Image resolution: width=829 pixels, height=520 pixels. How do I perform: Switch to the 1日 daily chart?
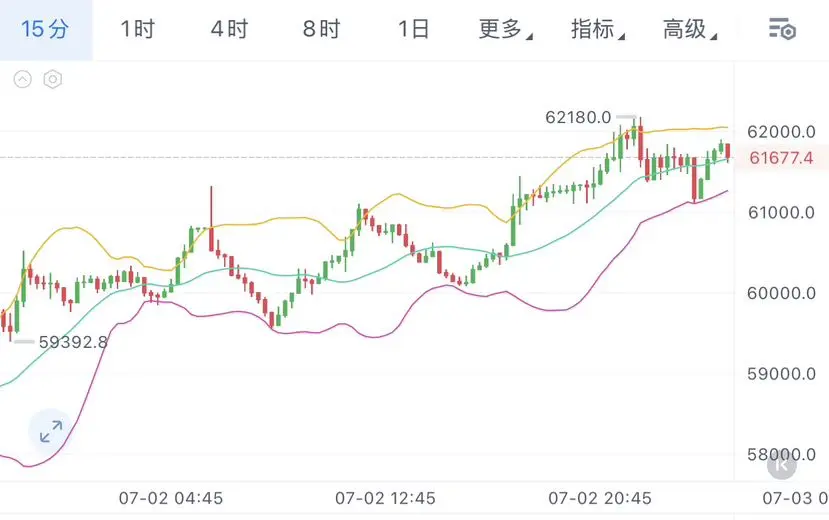pos(413,29)
